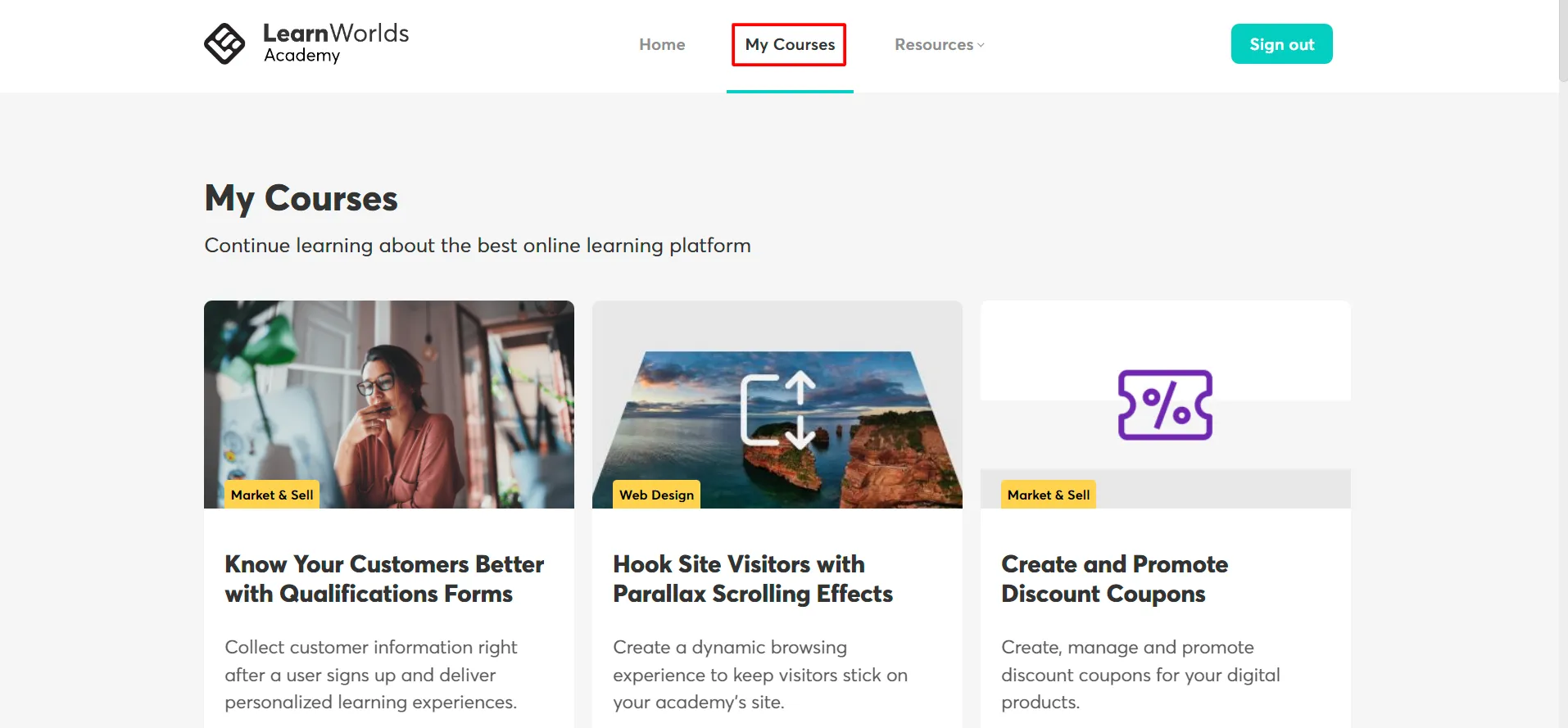Switch to the Home tab
This screenshot has width=1568, height=728.
pyautogui.click(x=662, y=44)
